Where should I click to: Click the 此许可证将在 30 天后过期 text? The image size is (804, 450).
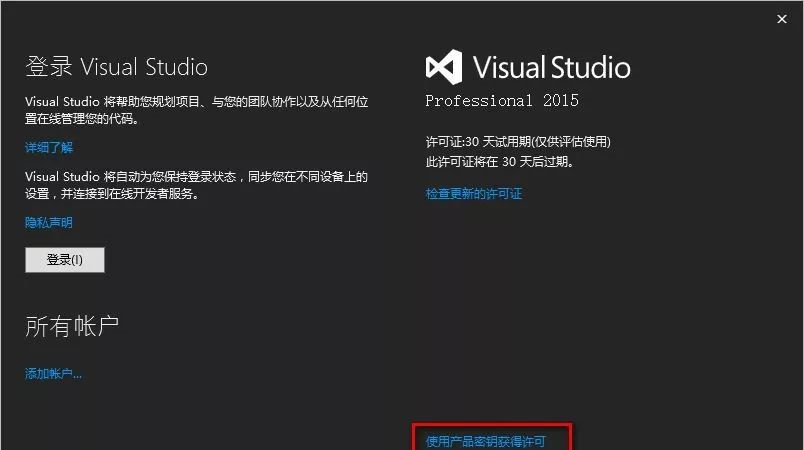pyautogui.click(x=499, y=162)
